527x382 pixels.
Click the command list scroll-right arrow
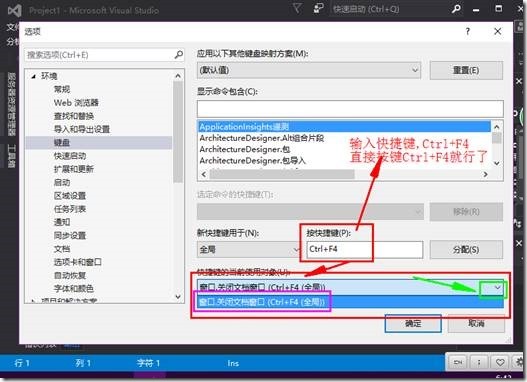485,174
